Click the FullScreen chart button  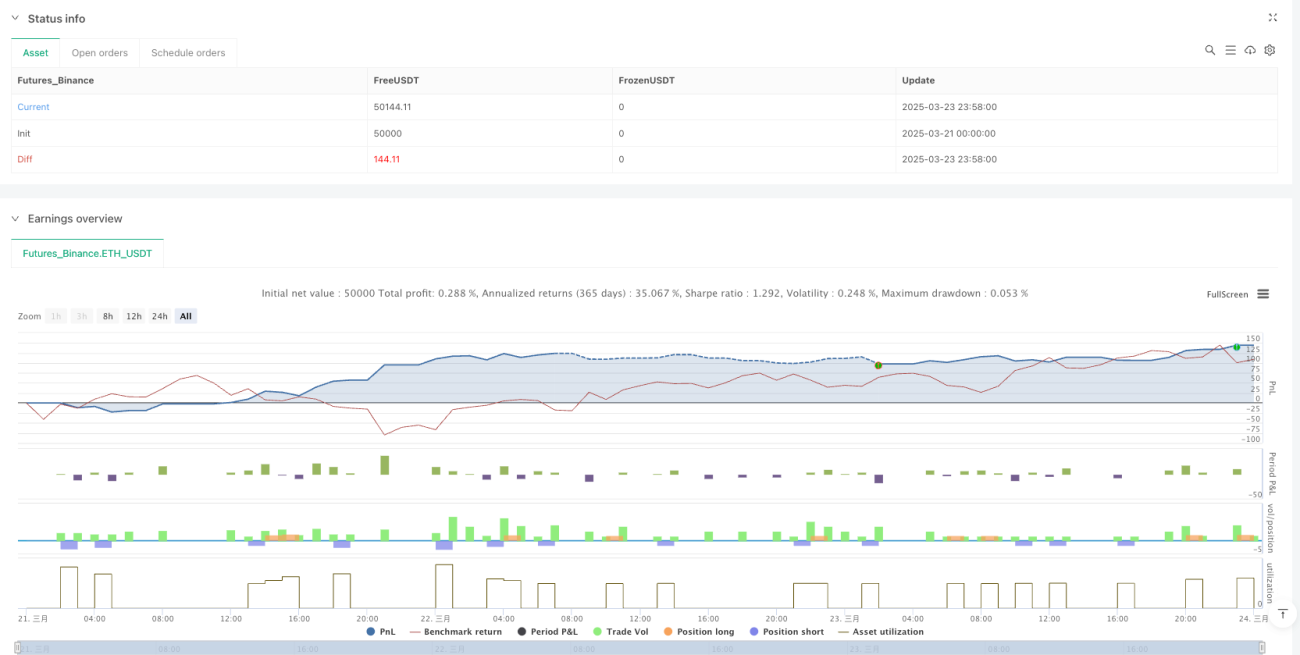click(1227, 294)
